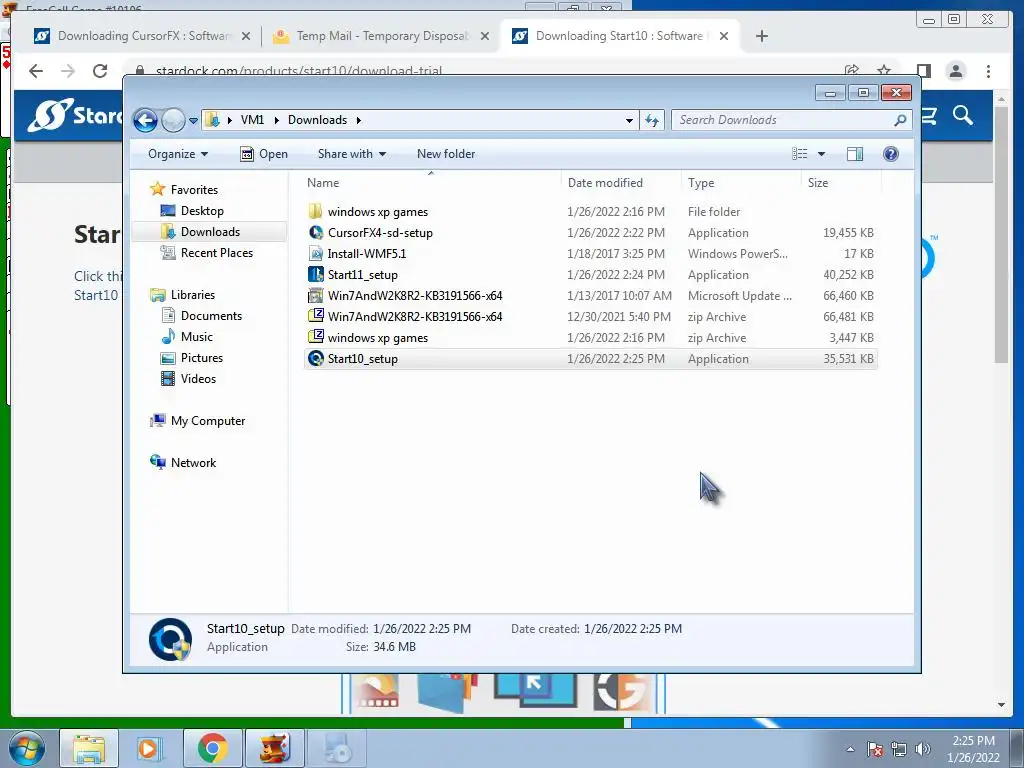Sort by Size column
1024x768 pixels.
[x=841, y=183]
